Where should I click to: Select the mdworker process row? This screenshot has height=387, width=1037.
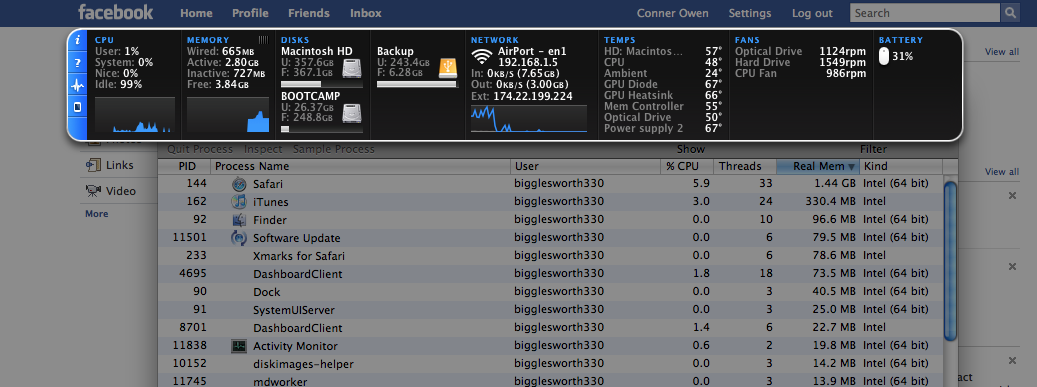click(550, 381)
